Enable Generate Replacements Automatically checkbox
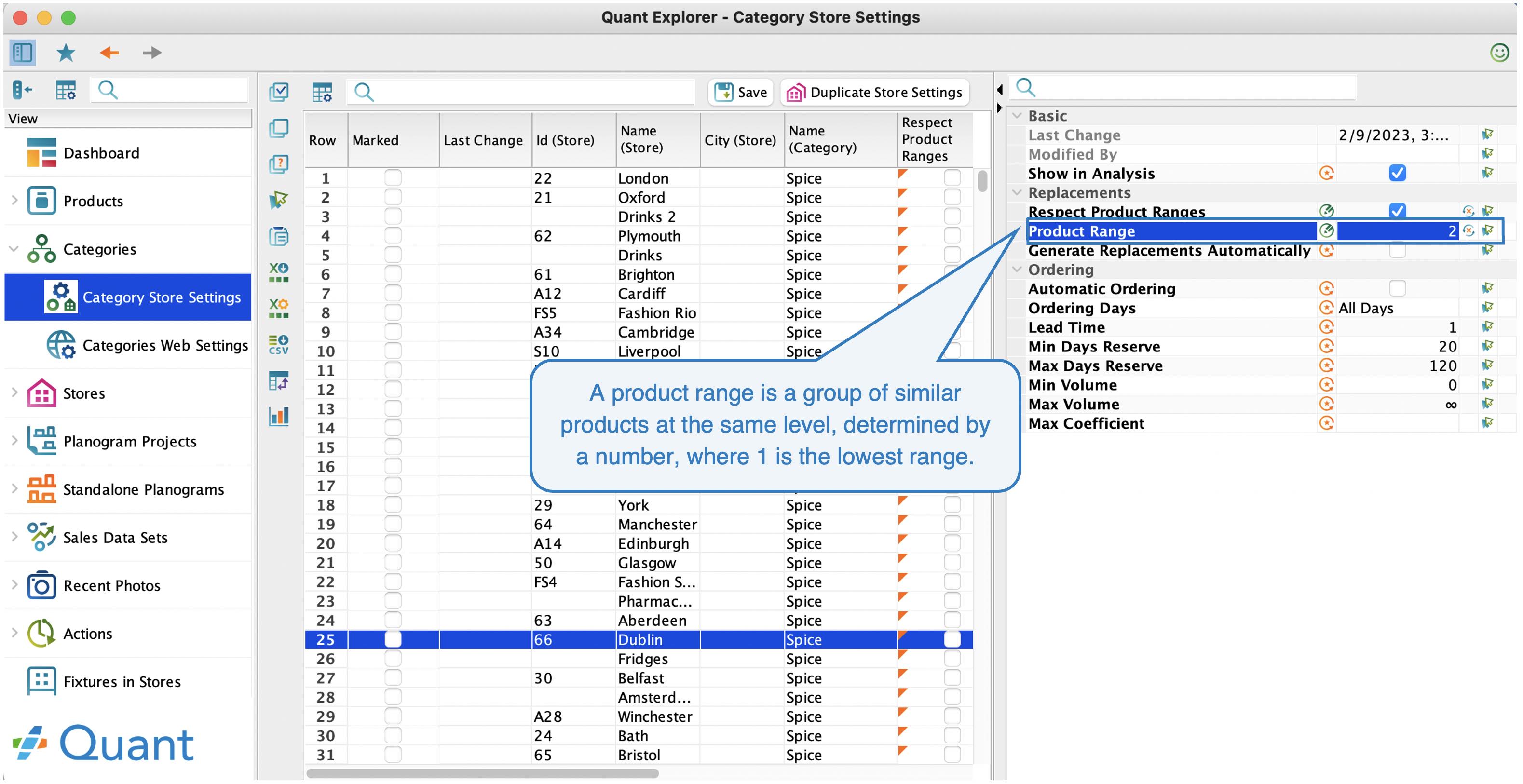The image size is (1523, 784). pos(1397,250)
